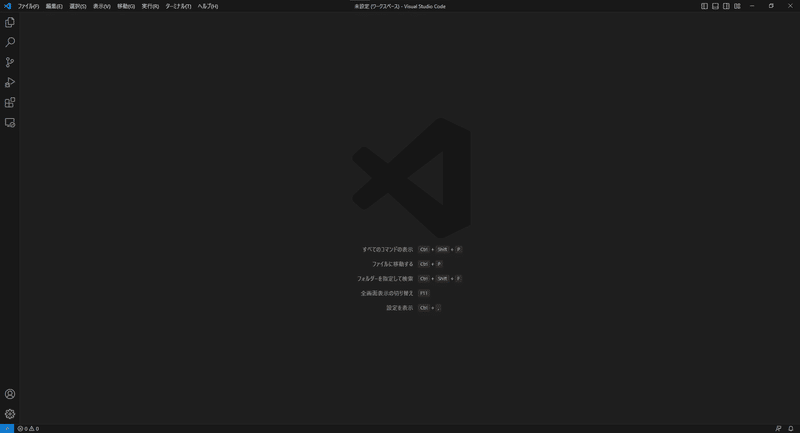Image resolution: width=800 pixels, height=433 pixels.
Task: Restore down the Visual Studio Code window
Action: [771, 6]
